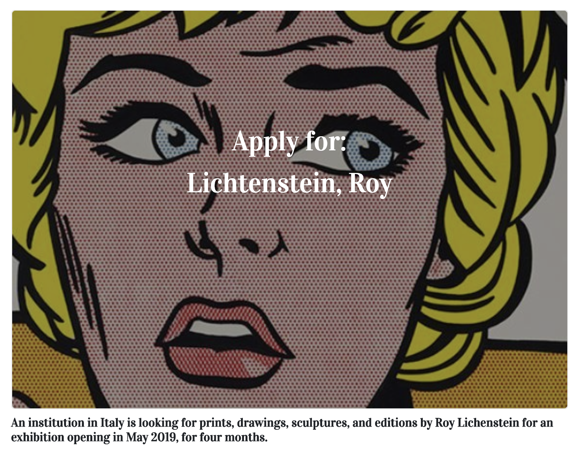Click the yellow hair on the left side
The height and width of the screenshot is (460, 581).
[x=37, y=148]
